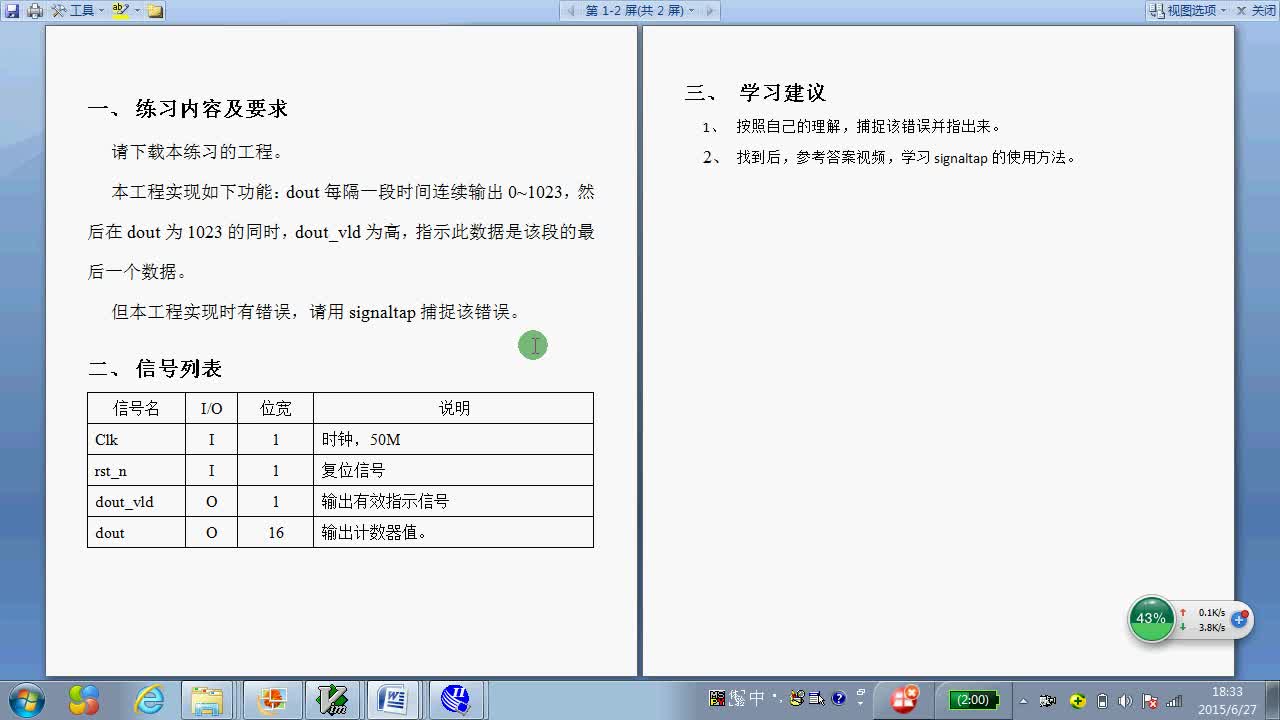
Task: Click the battery (2:00) indicator
Action: click(973, 700)
